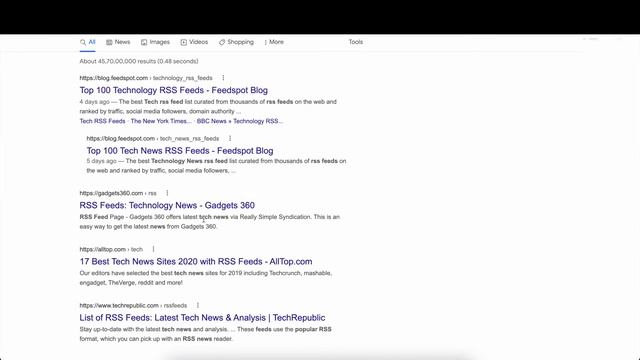
Task: Click the blog.feedspot.com technology_rss_feeds URL
Action: coord(146,78)
